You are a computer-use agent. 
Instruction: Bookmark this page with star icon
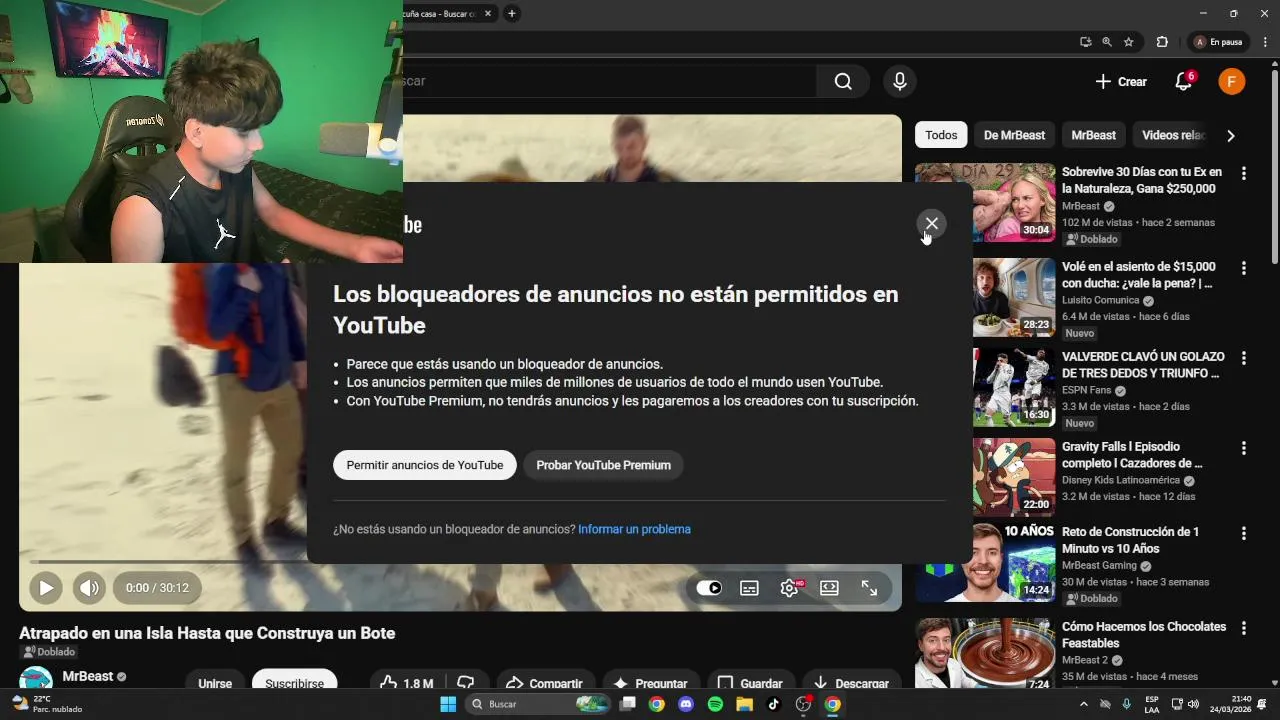click(x=1129, y=42)
